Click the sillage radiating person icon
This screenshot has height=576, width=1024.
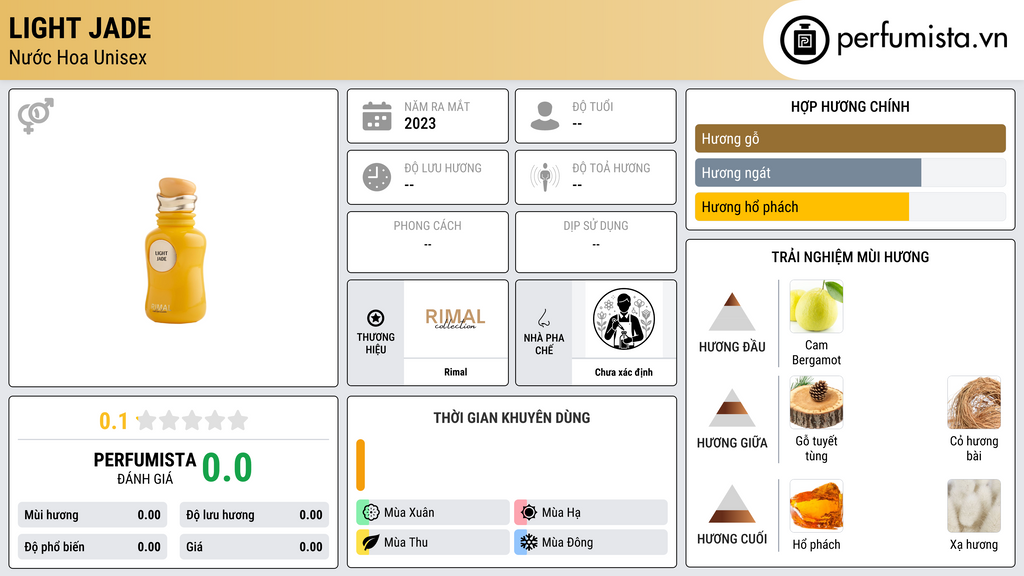click(x=545, y=177)
